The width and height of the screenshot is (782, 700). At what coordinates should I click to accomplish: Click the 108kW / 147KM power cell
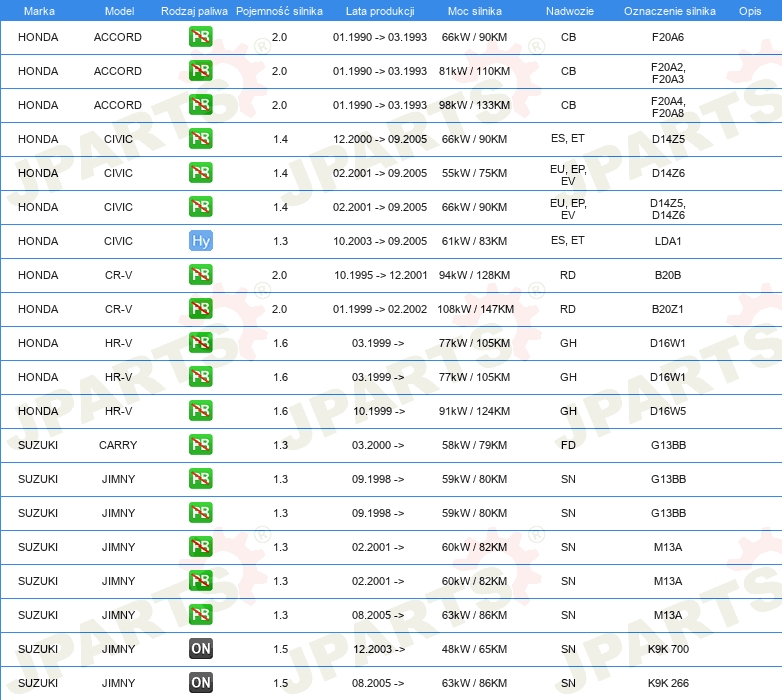pyautogui.click(x=475, y=309)
